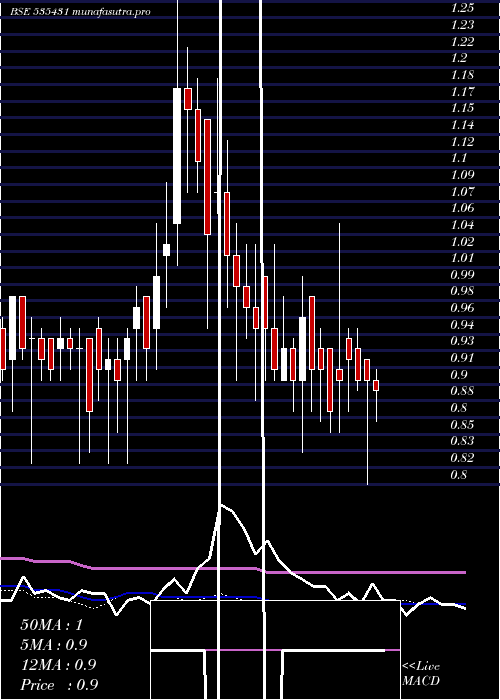Select the 1.14 price level label
Viewport: 500px width, 700px height.
point(462,125)
